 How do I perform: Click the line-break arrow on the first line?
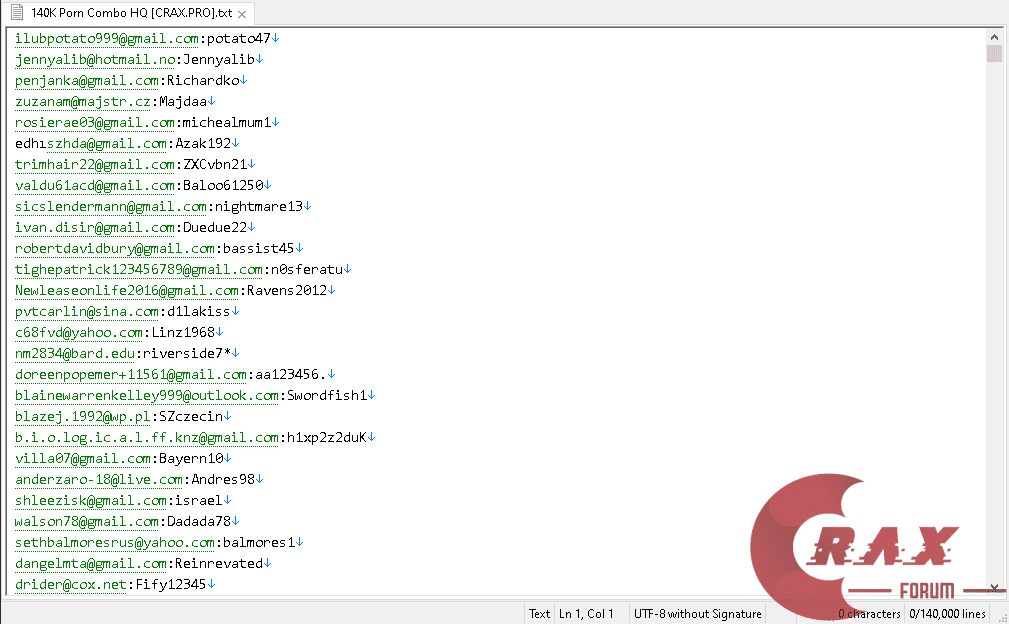click(275, 38)
